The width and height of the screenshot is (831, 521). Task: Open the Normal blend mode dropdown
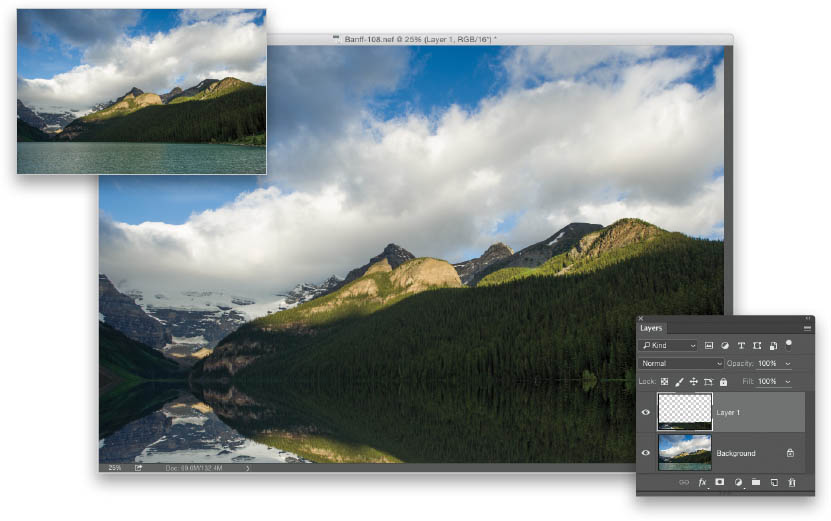coord(681,364)
